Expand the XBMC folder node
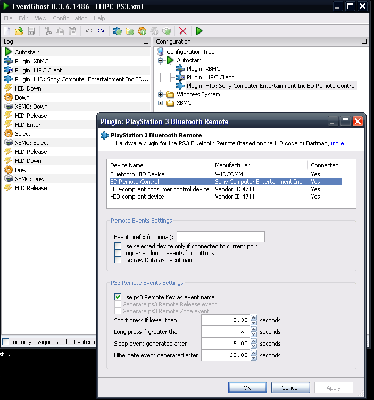 pos(161,103)
